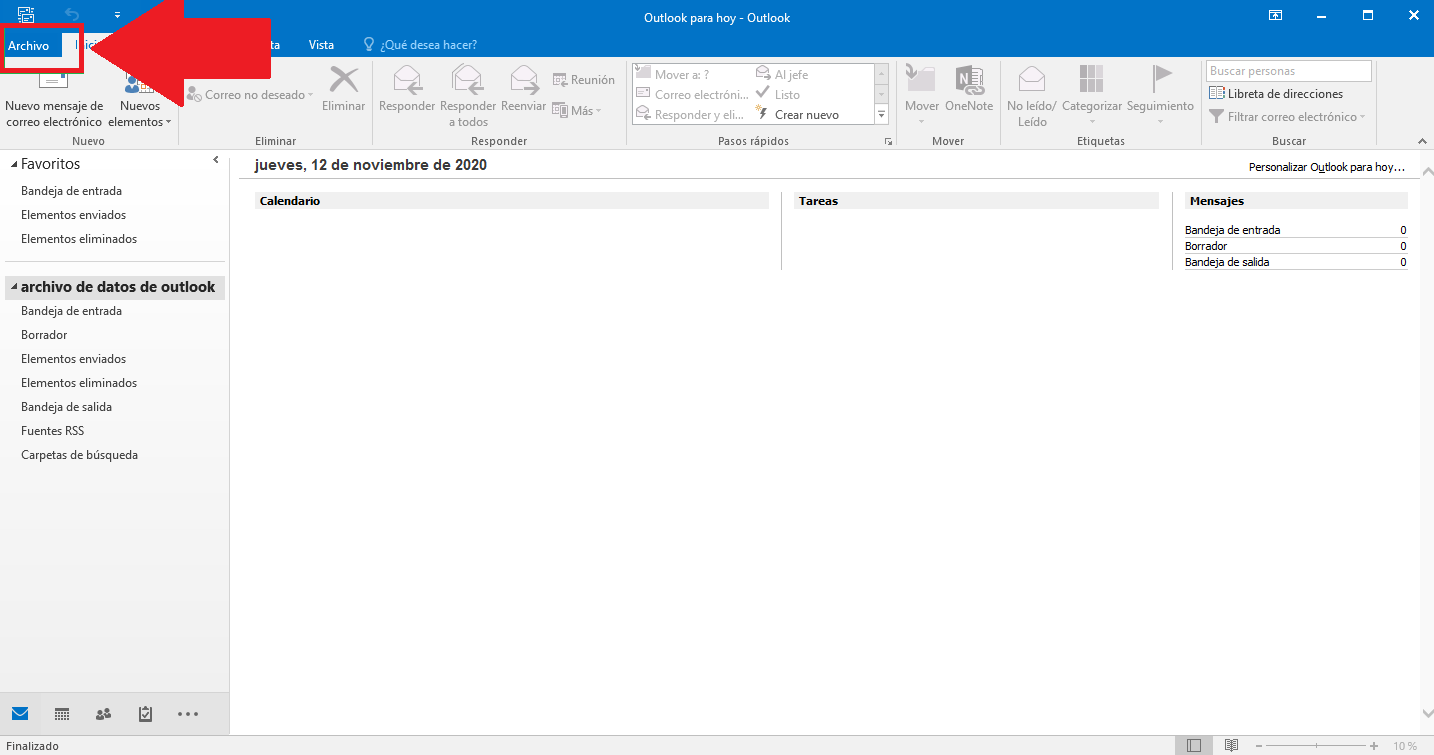Select Normal view status bar icon
The image size is (1434, 755).
1193,746
